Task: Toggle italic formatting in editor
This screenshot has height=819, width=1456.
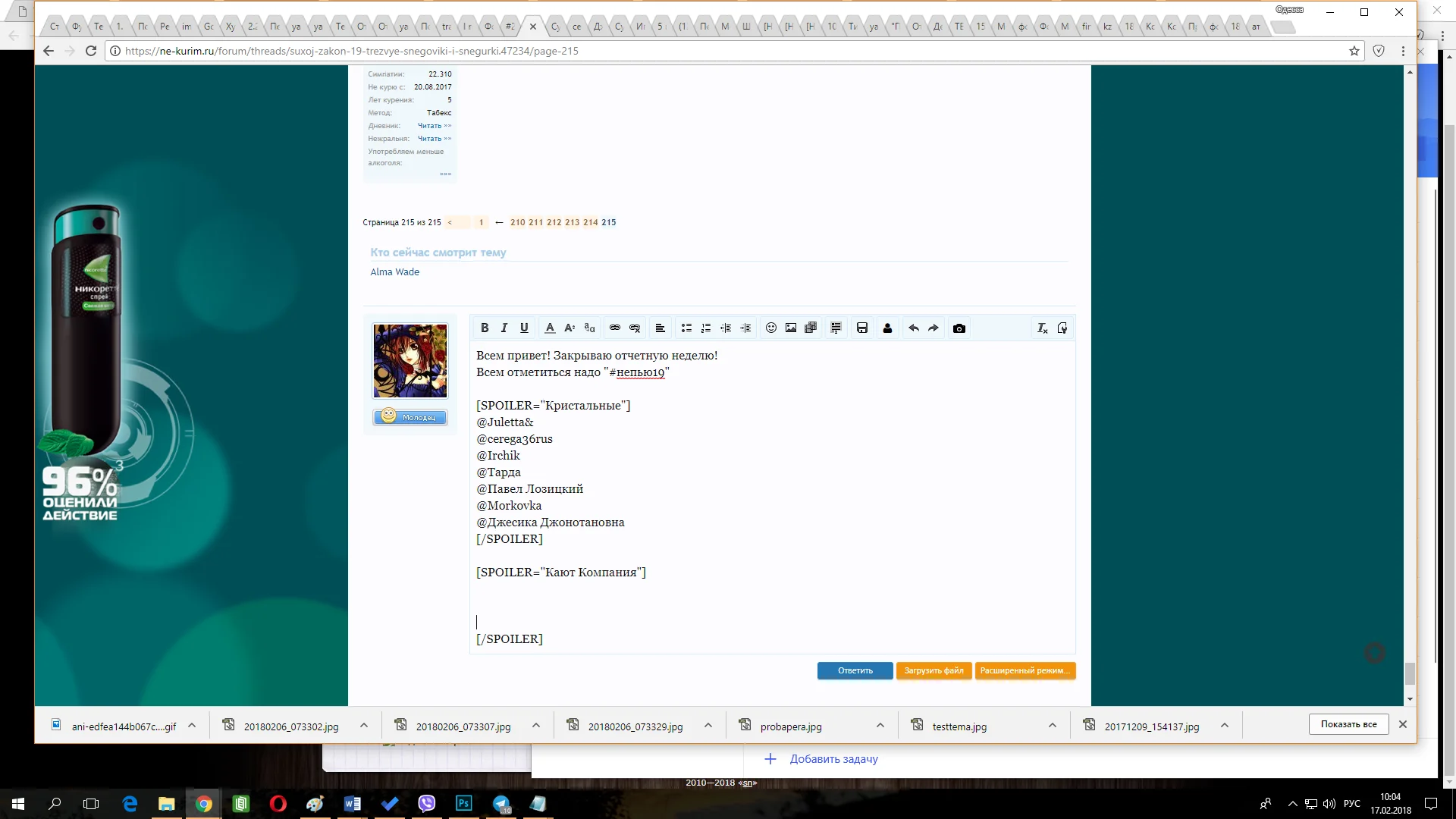Action: click(504, 328)
